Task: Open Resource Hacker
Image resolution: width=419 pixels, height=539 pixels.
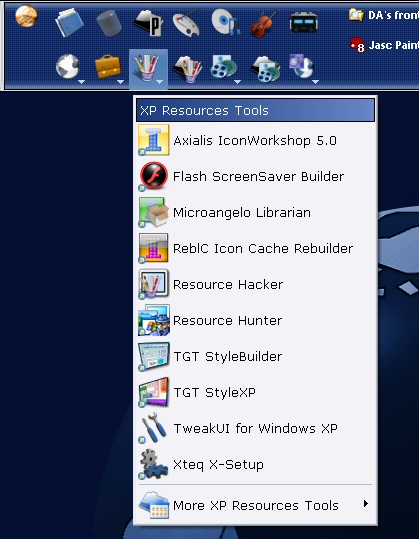Action: coord(255,284)
